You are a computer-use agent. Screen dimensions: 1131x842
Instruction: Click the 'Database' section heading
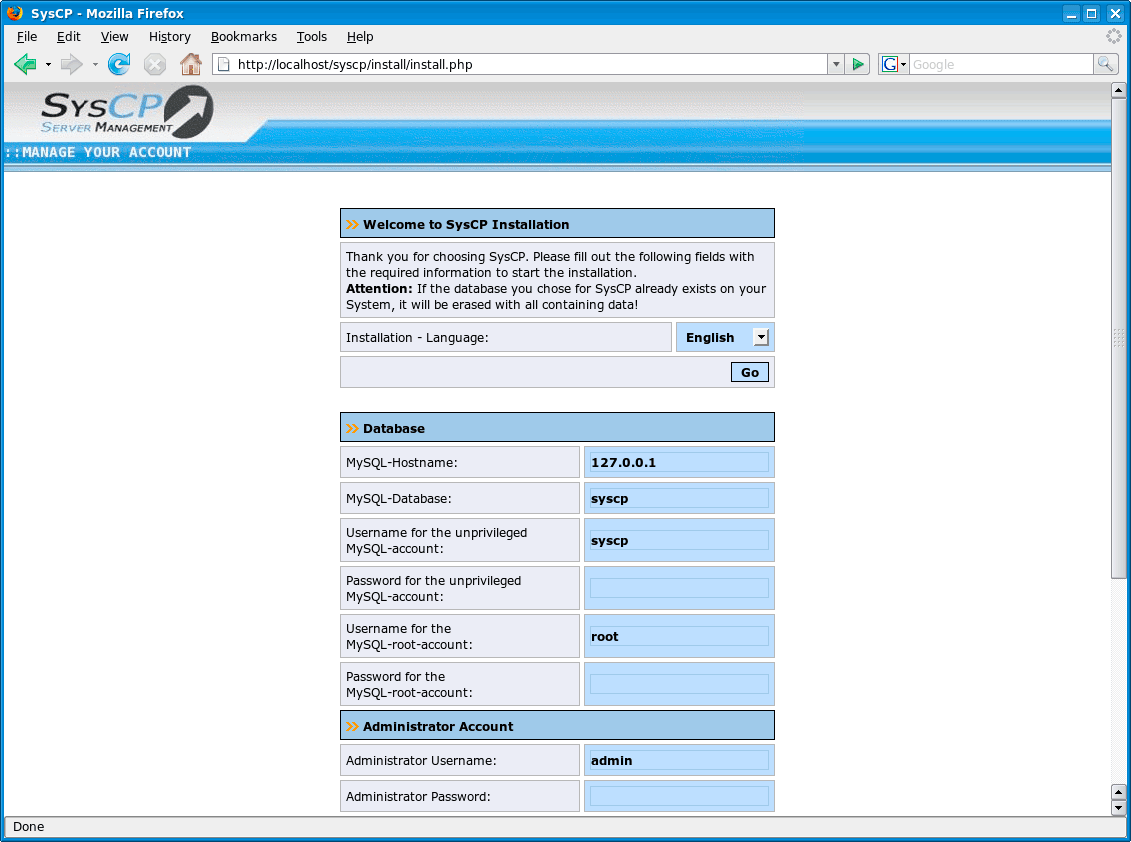(x=394, y=429)
